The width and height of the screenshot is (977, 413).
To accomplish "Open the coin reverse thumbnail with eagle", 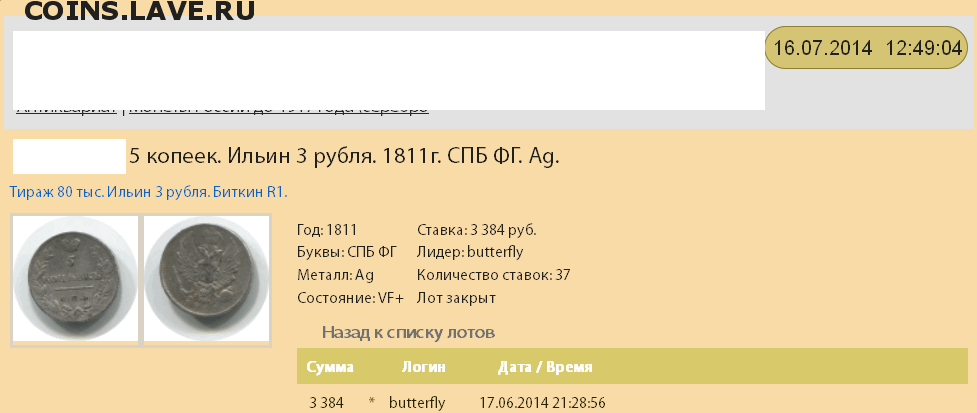I will (x=207, y=278).
